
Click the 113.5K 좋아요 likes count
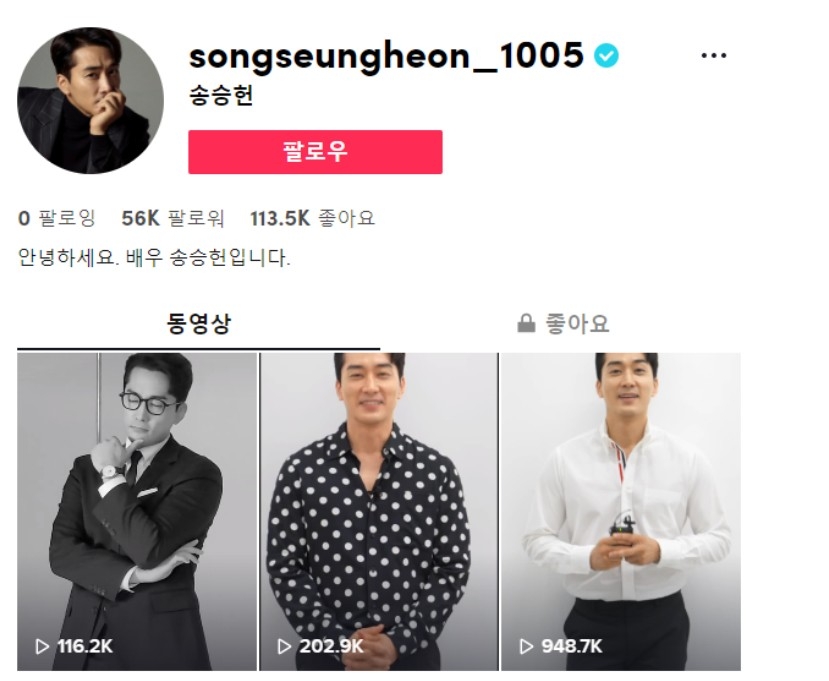coord(312,218)
